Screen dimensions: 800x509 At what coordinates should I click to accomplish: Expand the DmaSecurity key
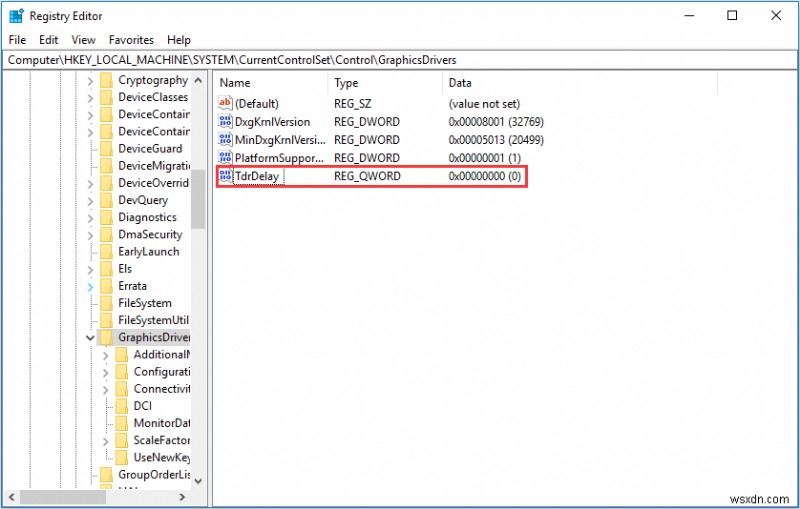90,235
